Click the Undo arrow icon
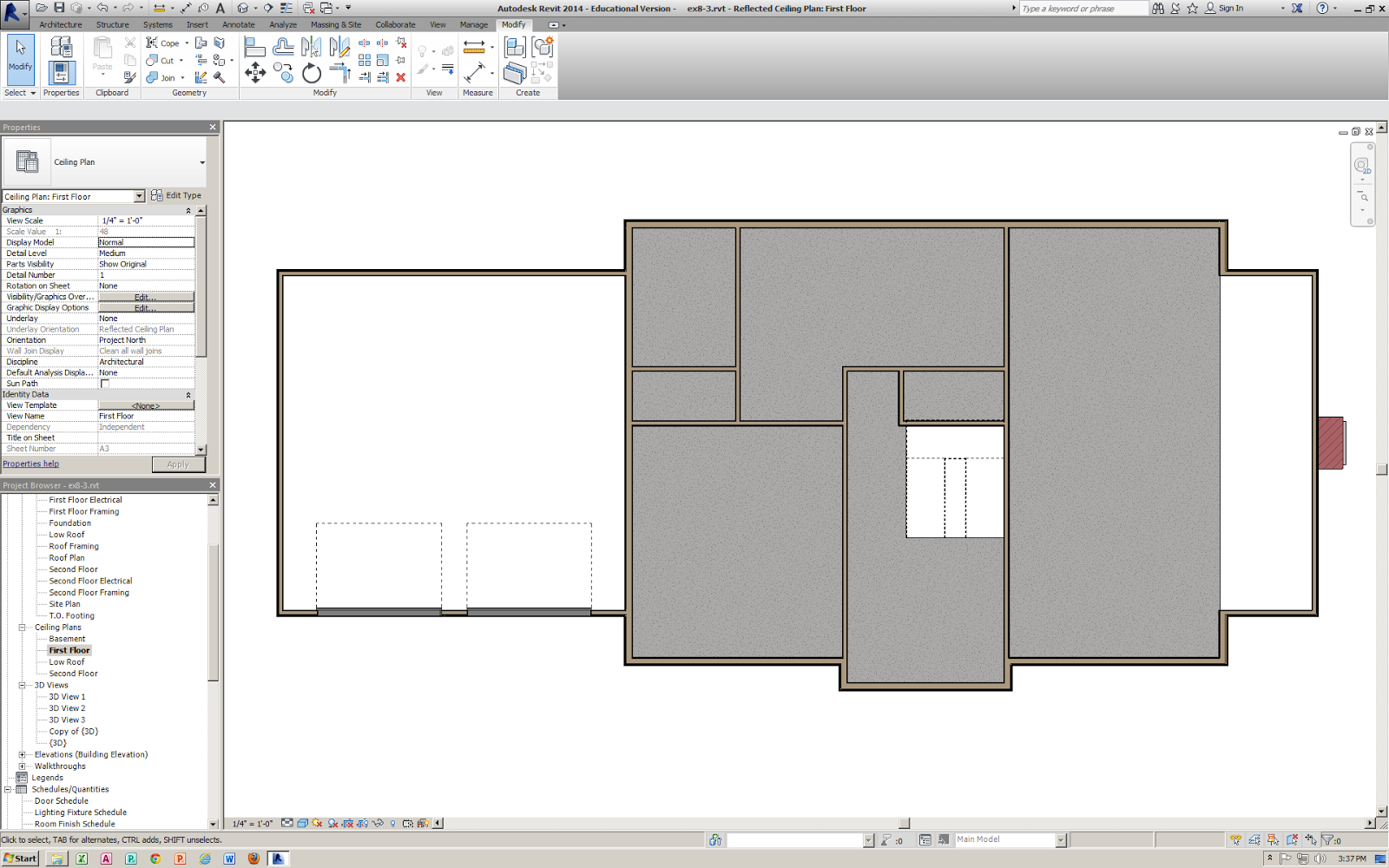Viewport: 1389px width, 868px height. pos(102,8)
